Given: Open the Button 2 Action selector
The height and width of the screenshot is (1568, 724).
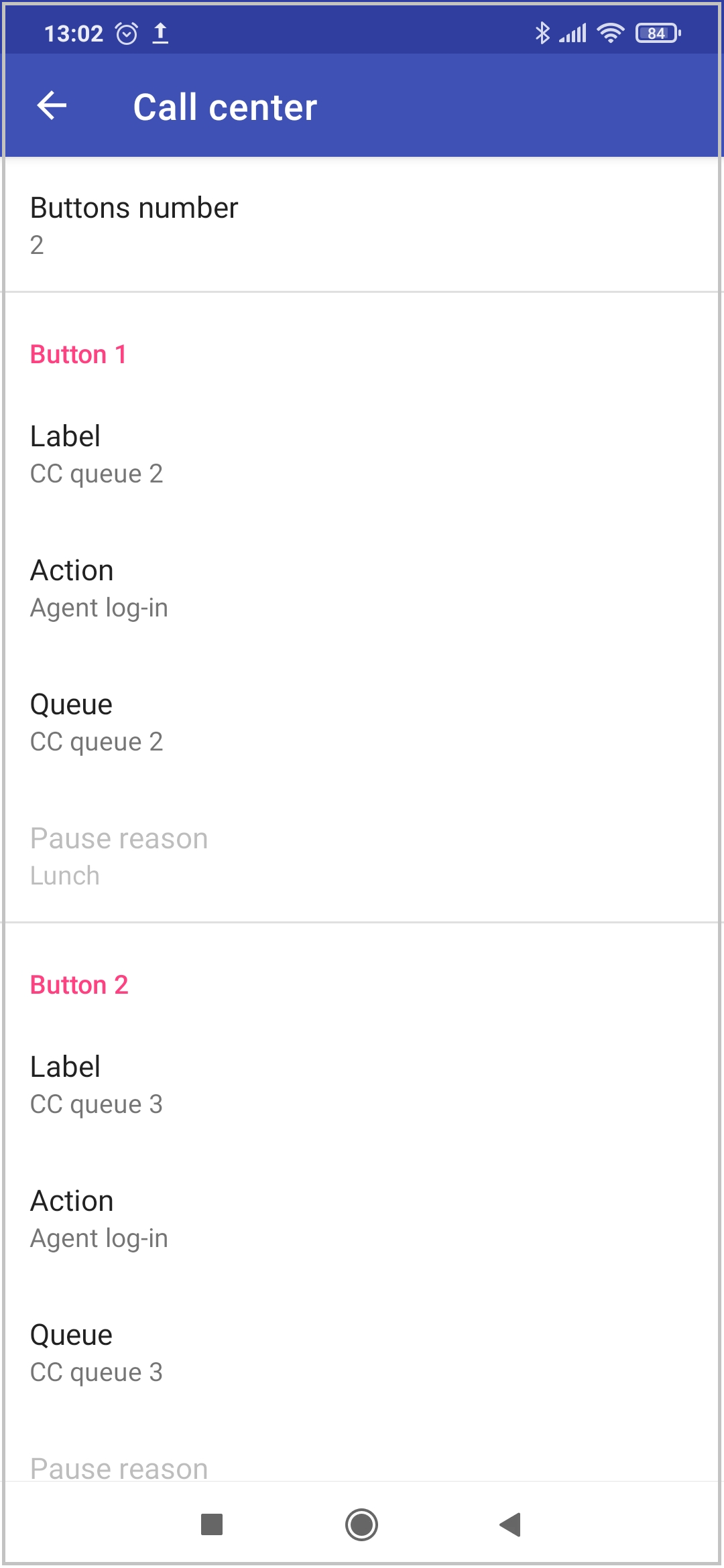Looking at the screenshot, I should pos(362,1219).
